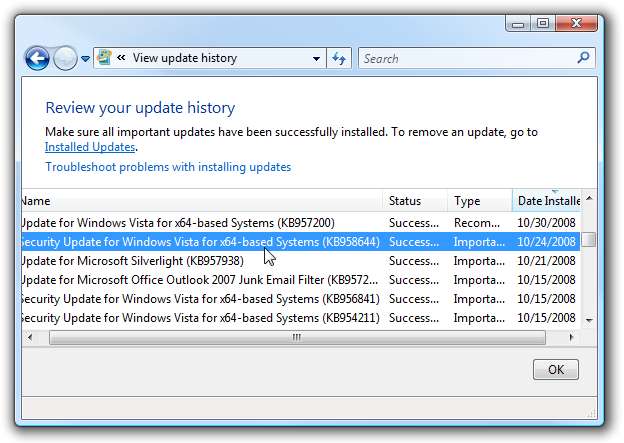The width and height of the screenshot is (624, 443).
Task: Close the update history window
Action: 576,23
